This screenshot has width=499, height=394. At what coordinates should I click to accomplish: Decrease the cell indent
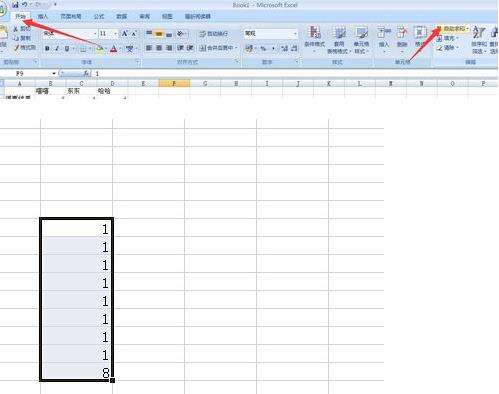point(180,48)
